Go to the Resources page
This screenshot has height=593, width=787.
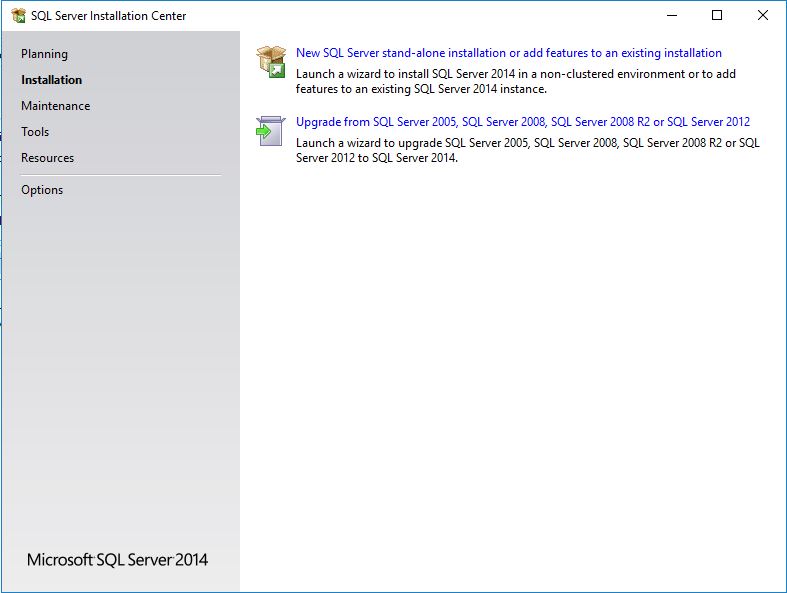(x=47, y=158)
